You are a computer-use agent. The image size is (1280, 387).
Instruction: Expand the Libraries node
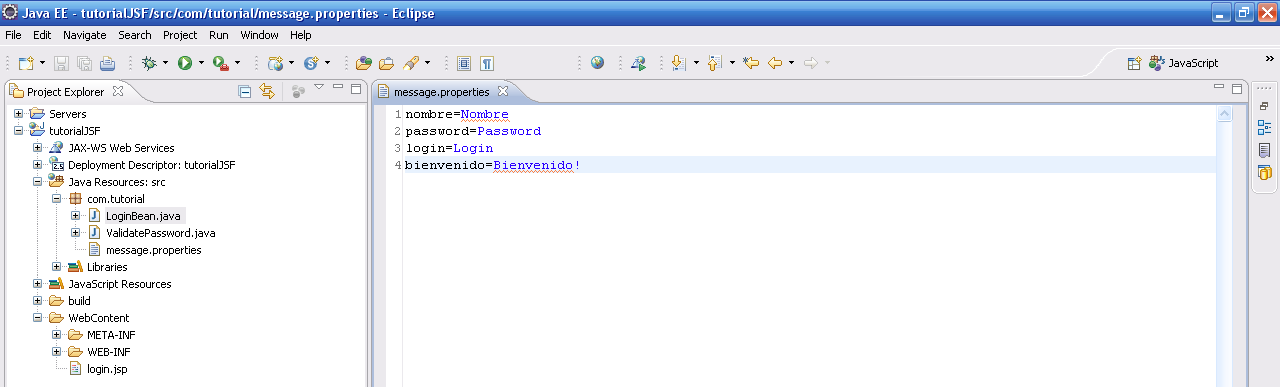tap(57, 267)
